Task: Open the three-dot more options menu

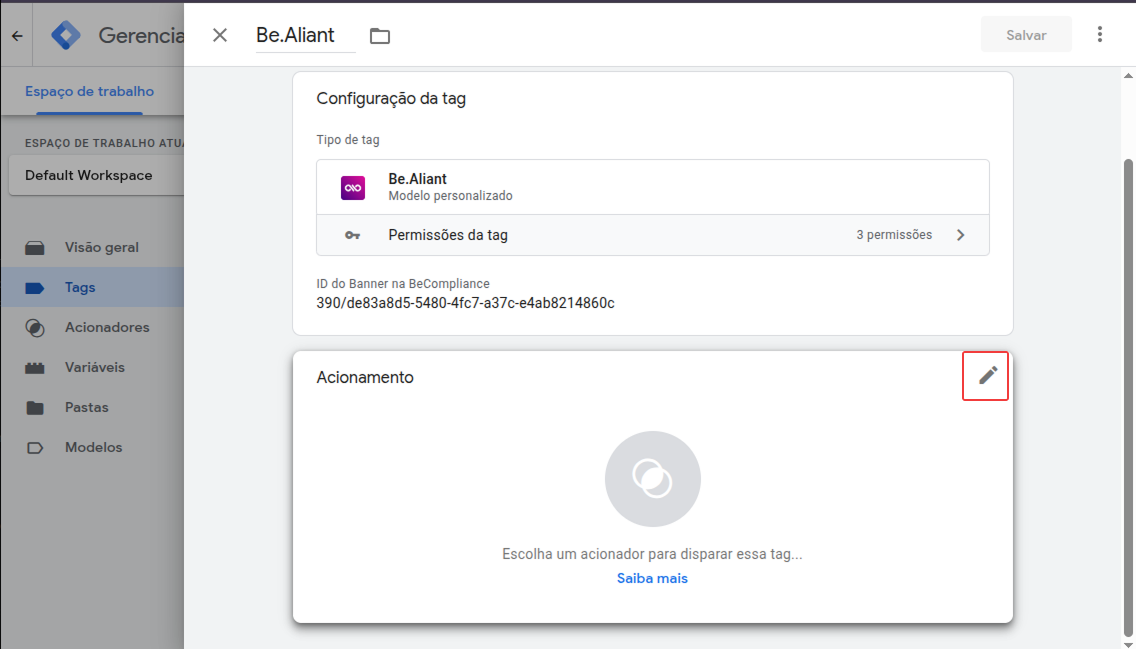Action: tap(1100, 35)
